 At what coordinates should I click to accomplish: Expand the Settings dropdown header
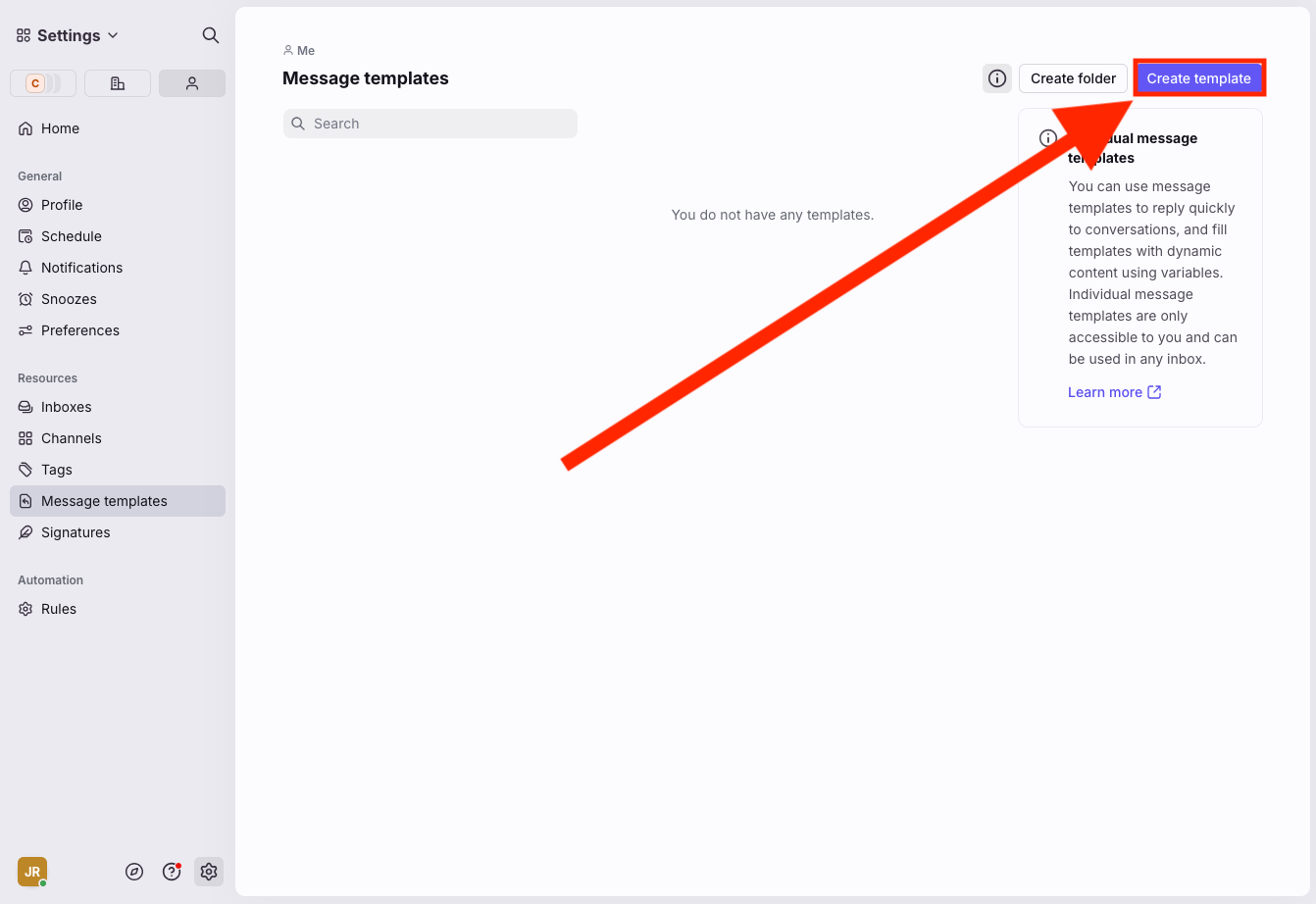click(68, 35)
